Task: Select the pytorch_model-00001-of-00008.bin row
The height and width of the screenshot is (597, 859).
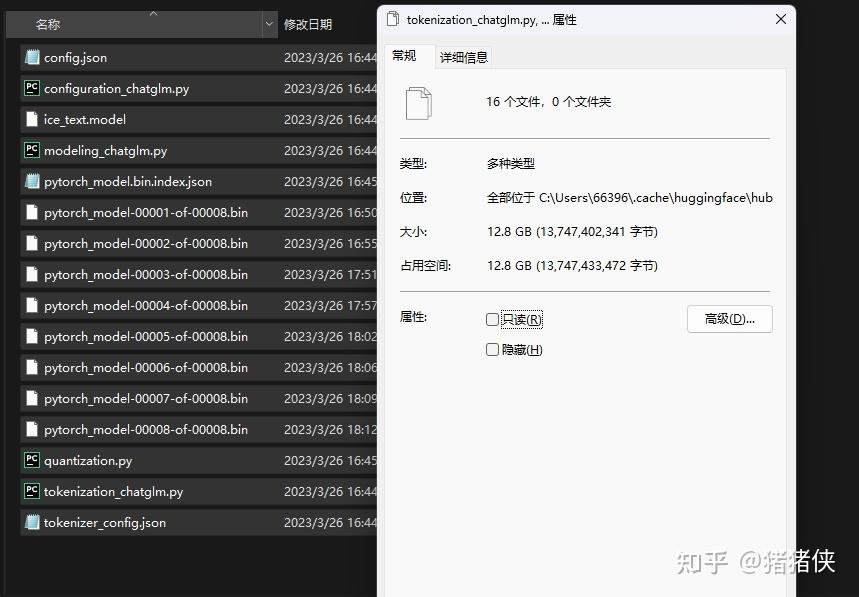Action: click(150, 212)
